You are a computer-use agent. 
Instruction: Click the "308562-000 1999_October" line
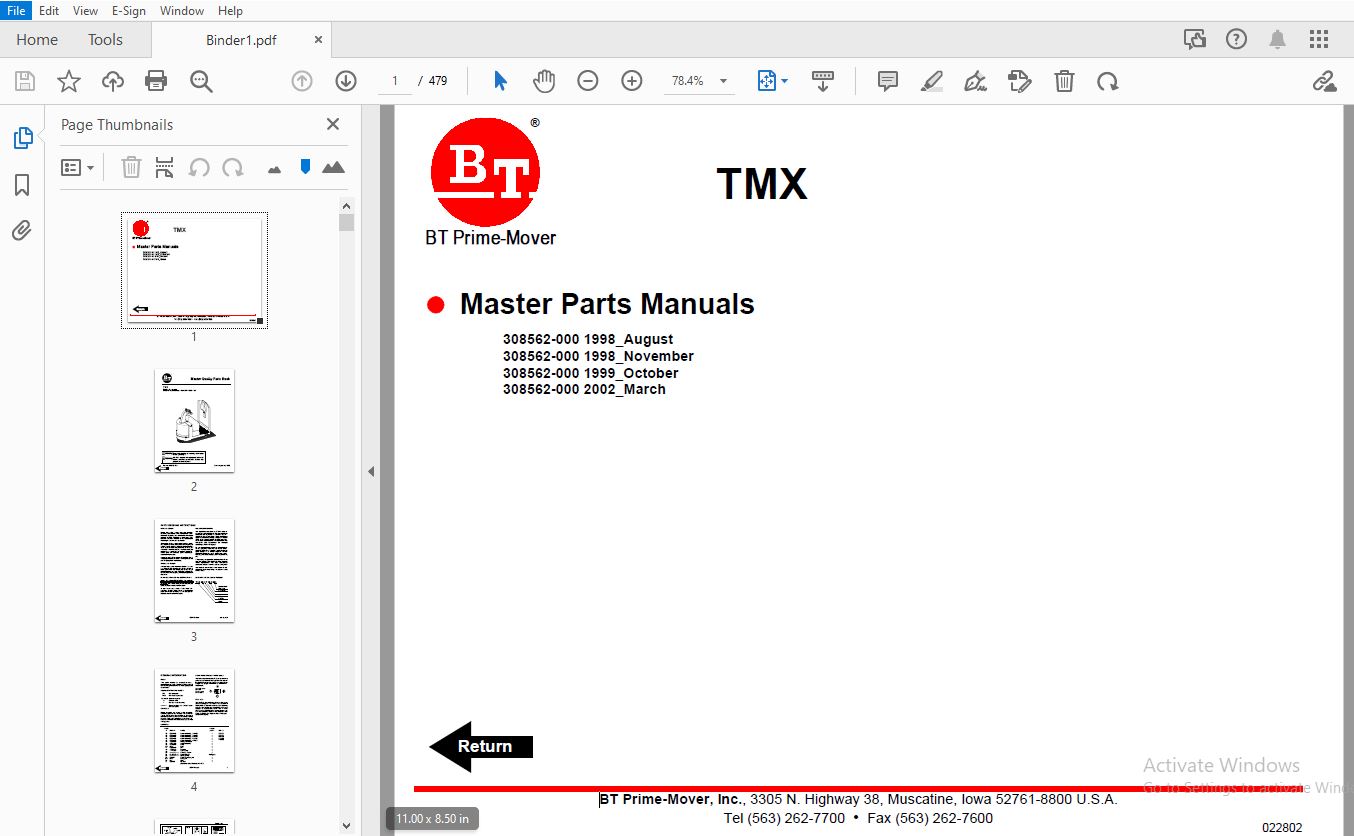coord(590,373)
